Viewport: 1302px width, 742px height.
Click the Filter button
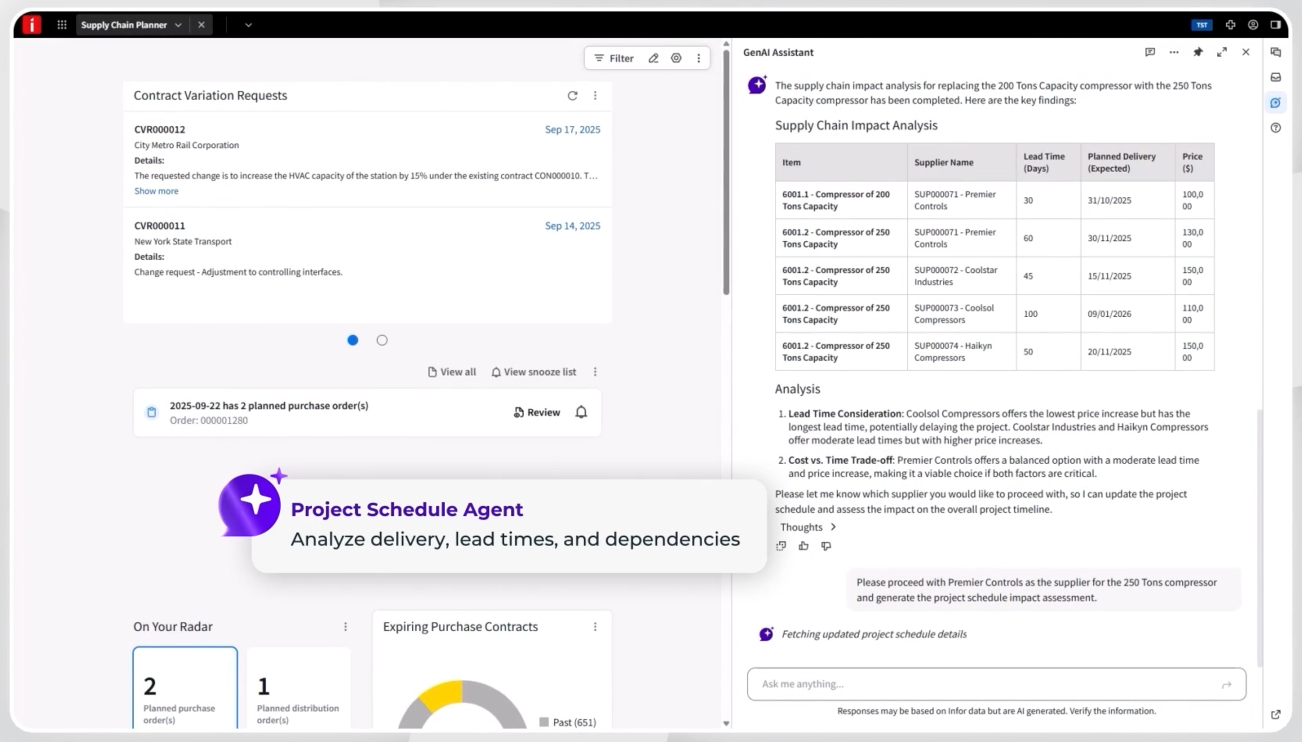614,58
